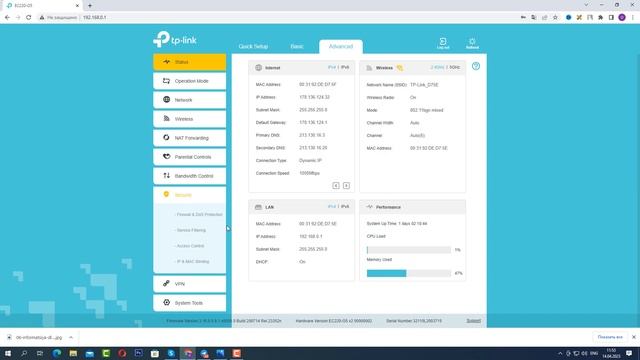The width and height of the screenshot is (640, 360).
Task: Go to next Internet connection page
Action: coord(346,186)
